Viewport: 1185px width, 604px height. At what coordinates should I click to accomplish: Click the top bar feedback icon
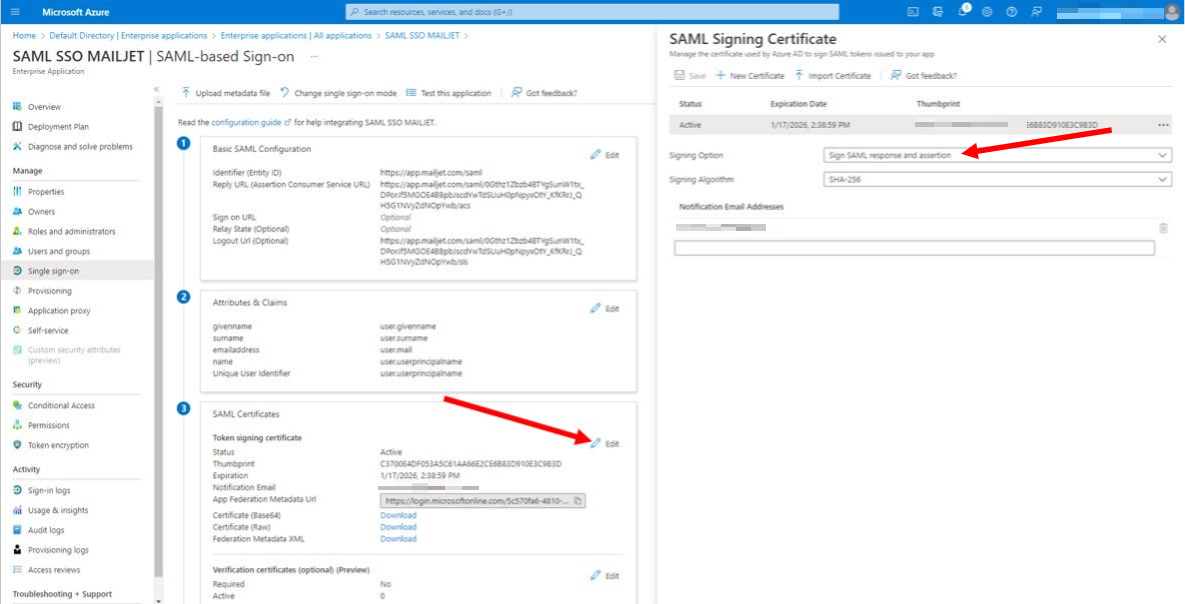tap(1037, 12)
